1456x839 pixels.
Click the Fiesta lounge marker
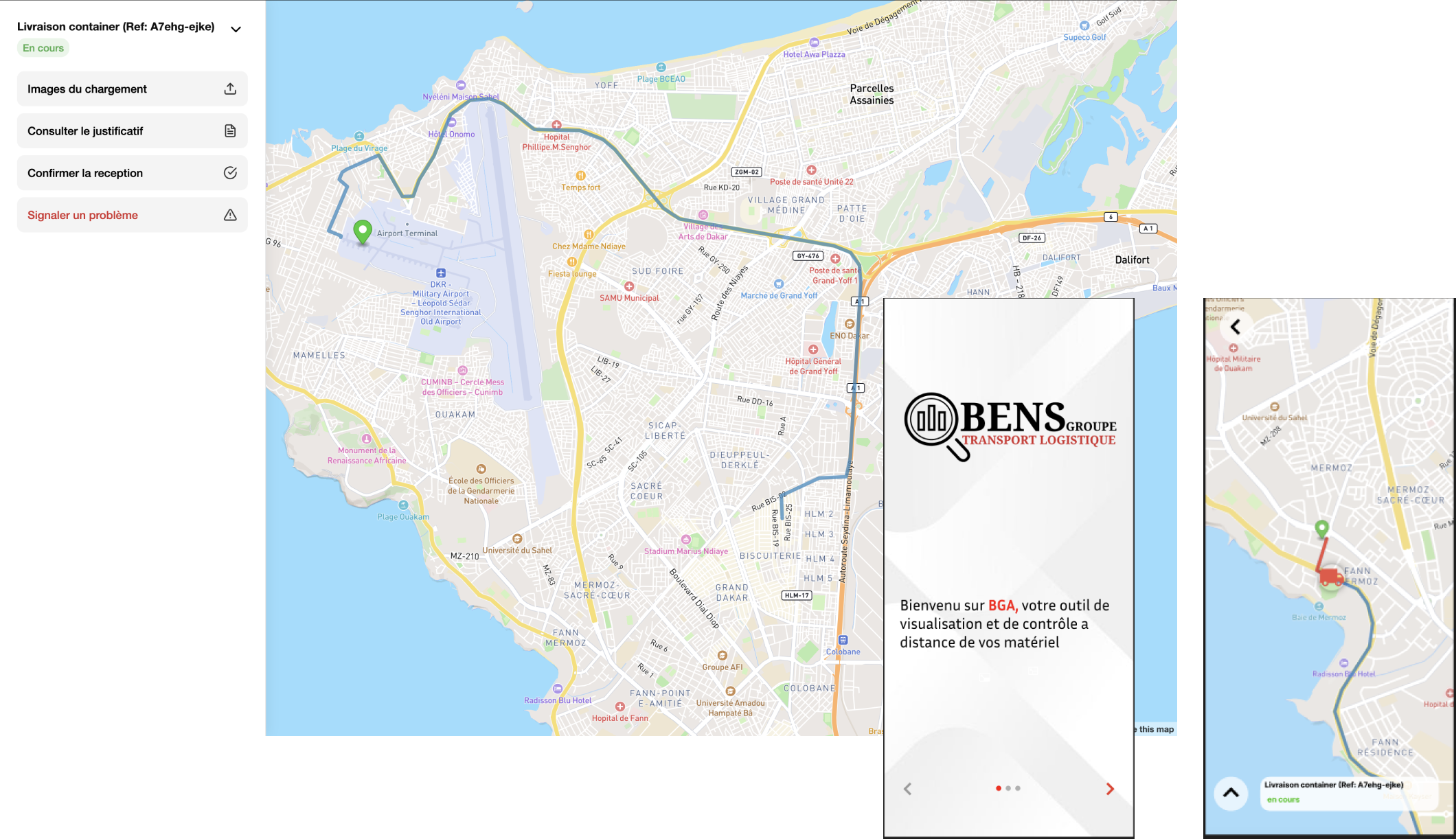tap(571, 262)
